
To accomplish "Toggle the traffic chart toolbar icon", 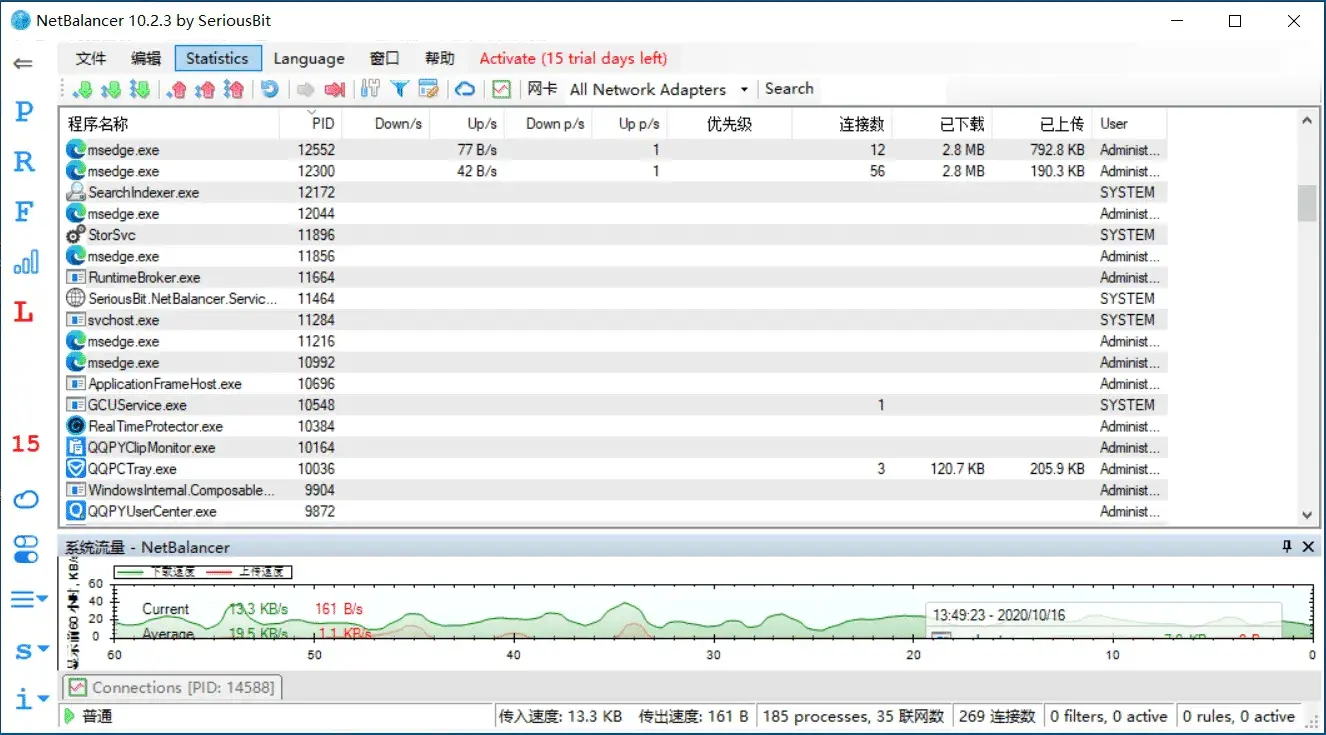I will click(x=501, y=89).
